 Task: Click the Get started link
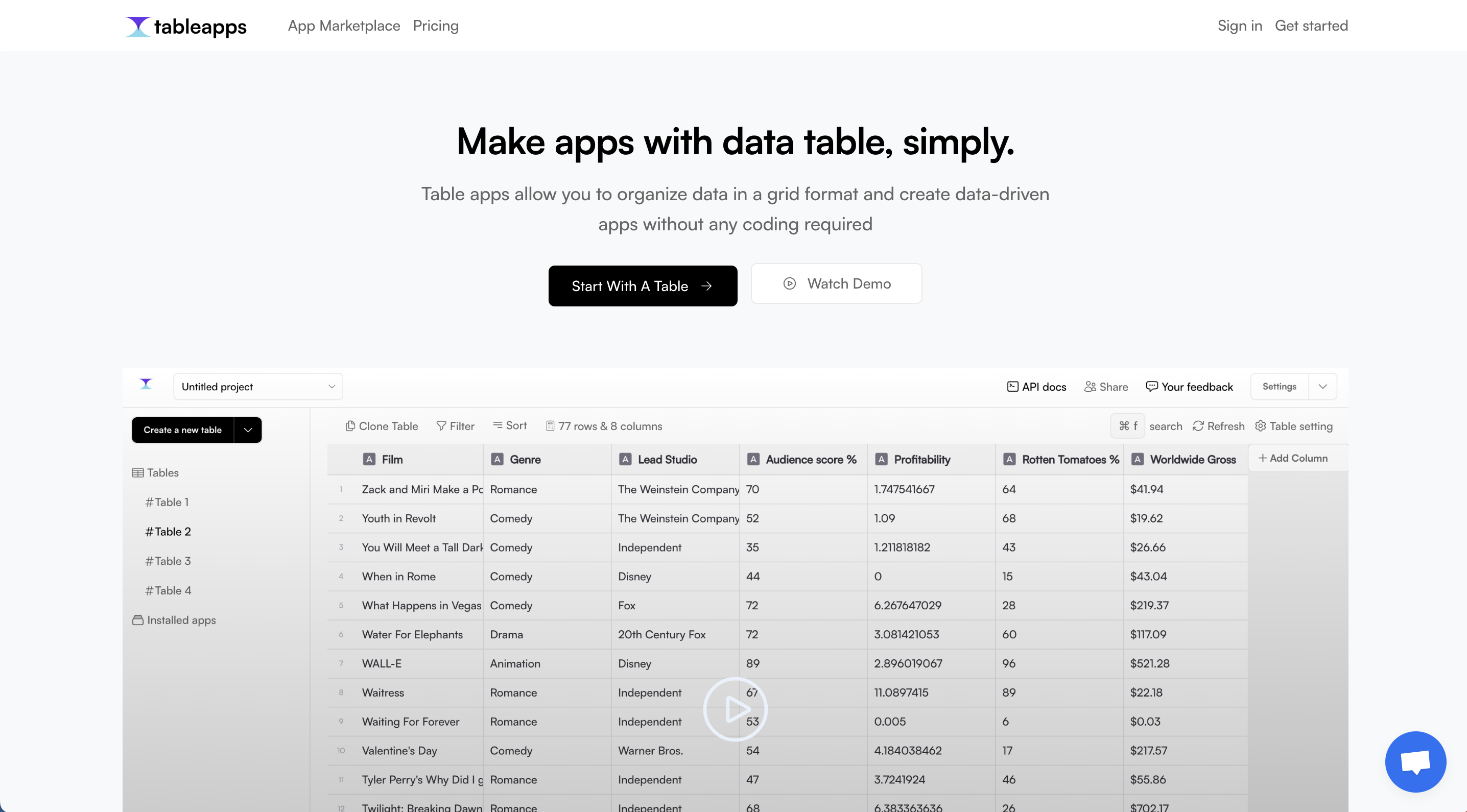pos(1311,26)
